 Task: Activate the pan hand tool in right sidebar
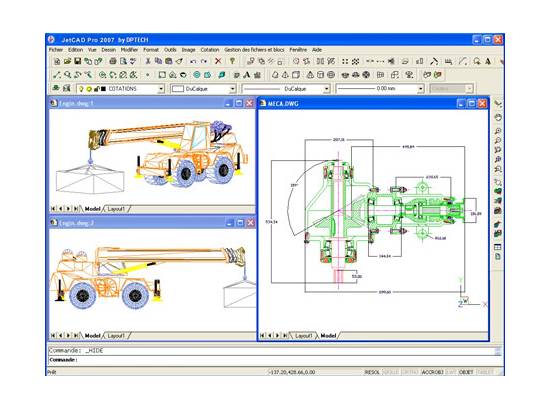[498, 117]
